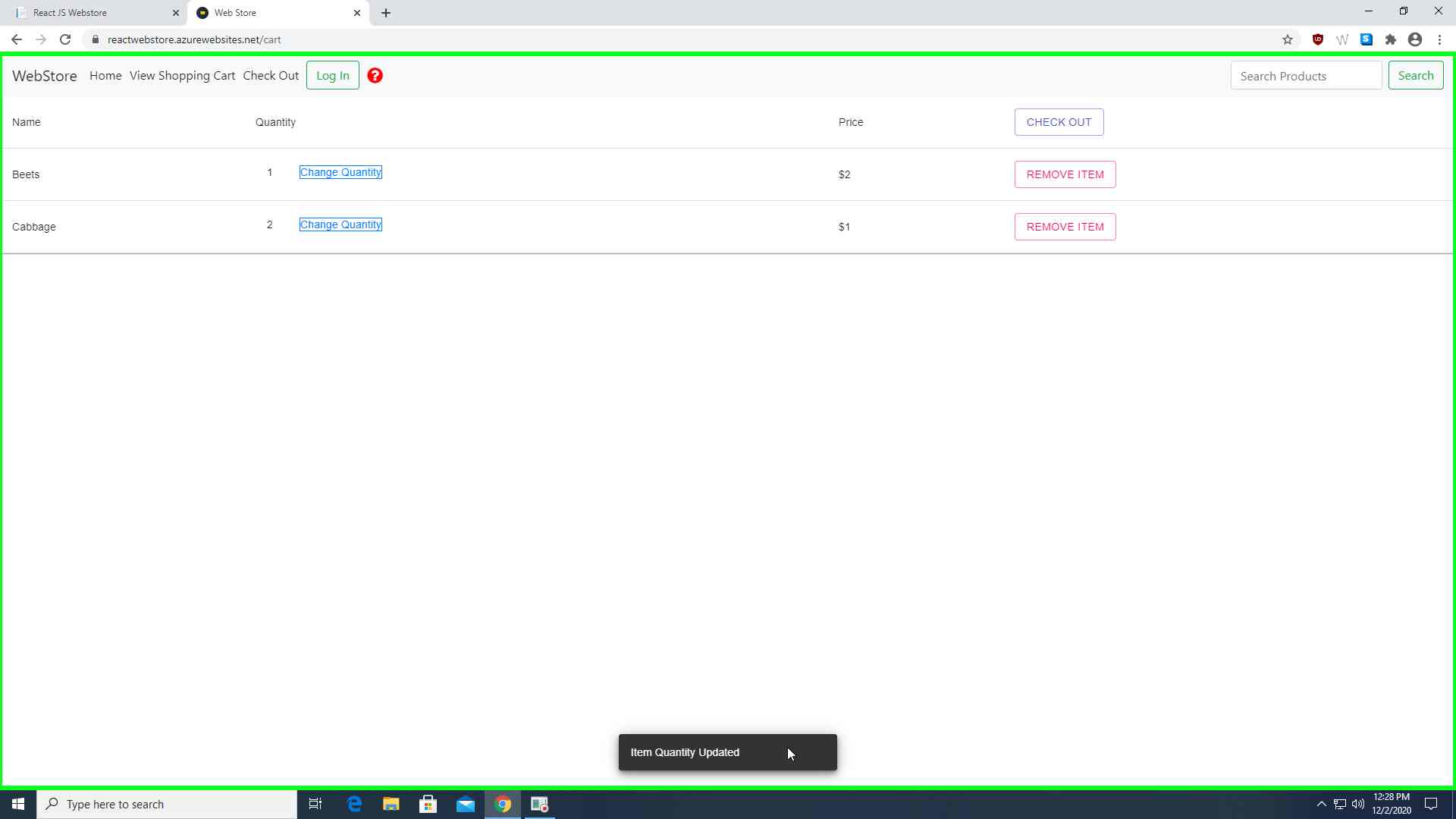Close the Web Store tab
This screenshot has width=1456, height=819.
coord(357,13)
